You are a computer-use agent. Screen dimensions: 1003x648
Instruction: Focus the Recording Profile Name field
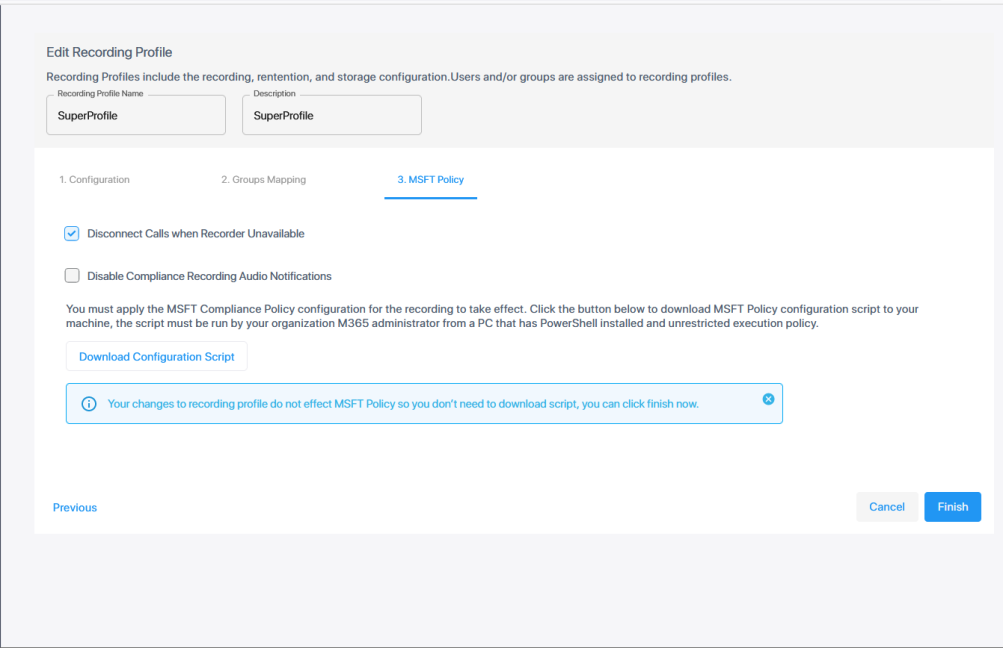pos(136,116)
